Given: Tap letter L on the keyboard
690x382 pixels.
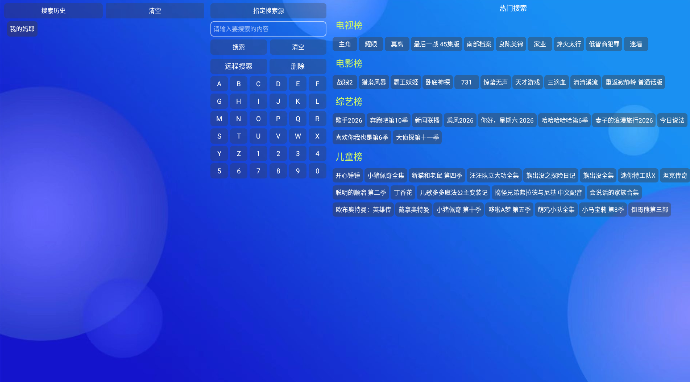Looking at the screenshot, I should (x=317, y=101).
